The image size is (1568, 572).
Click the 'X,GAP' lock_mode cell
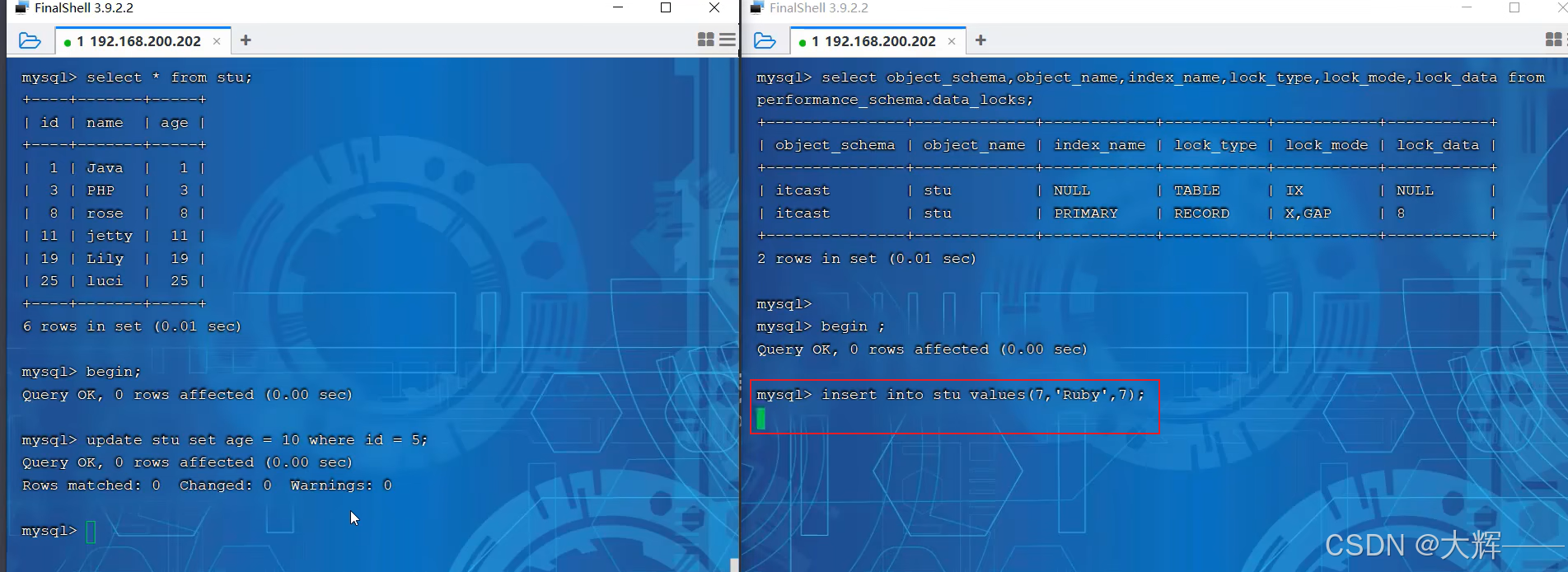(x=1308, y=213)
